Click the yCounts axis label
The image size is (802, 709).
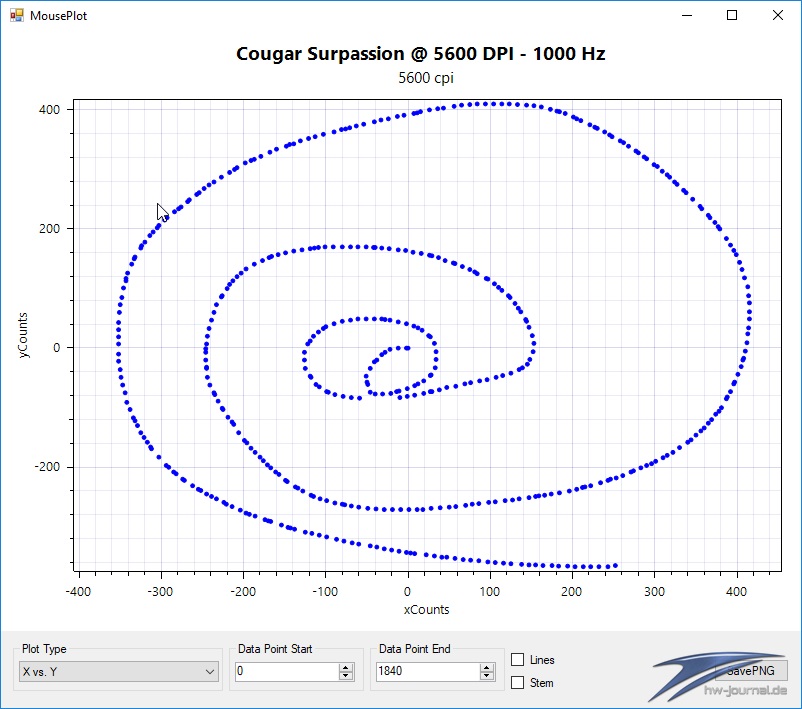23,335
